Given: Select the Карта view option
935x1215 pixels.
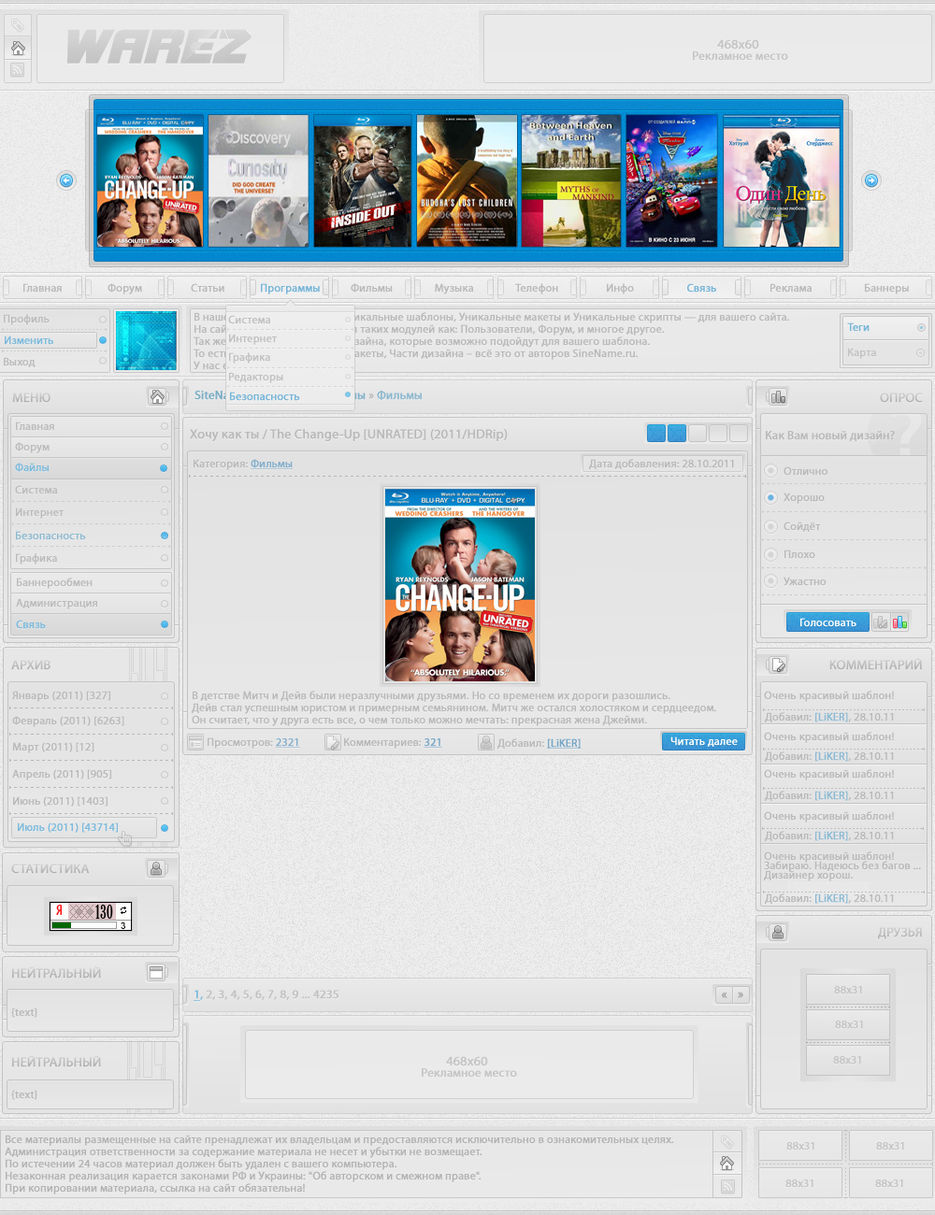Looking at the screenshot, I should [886, 352].
